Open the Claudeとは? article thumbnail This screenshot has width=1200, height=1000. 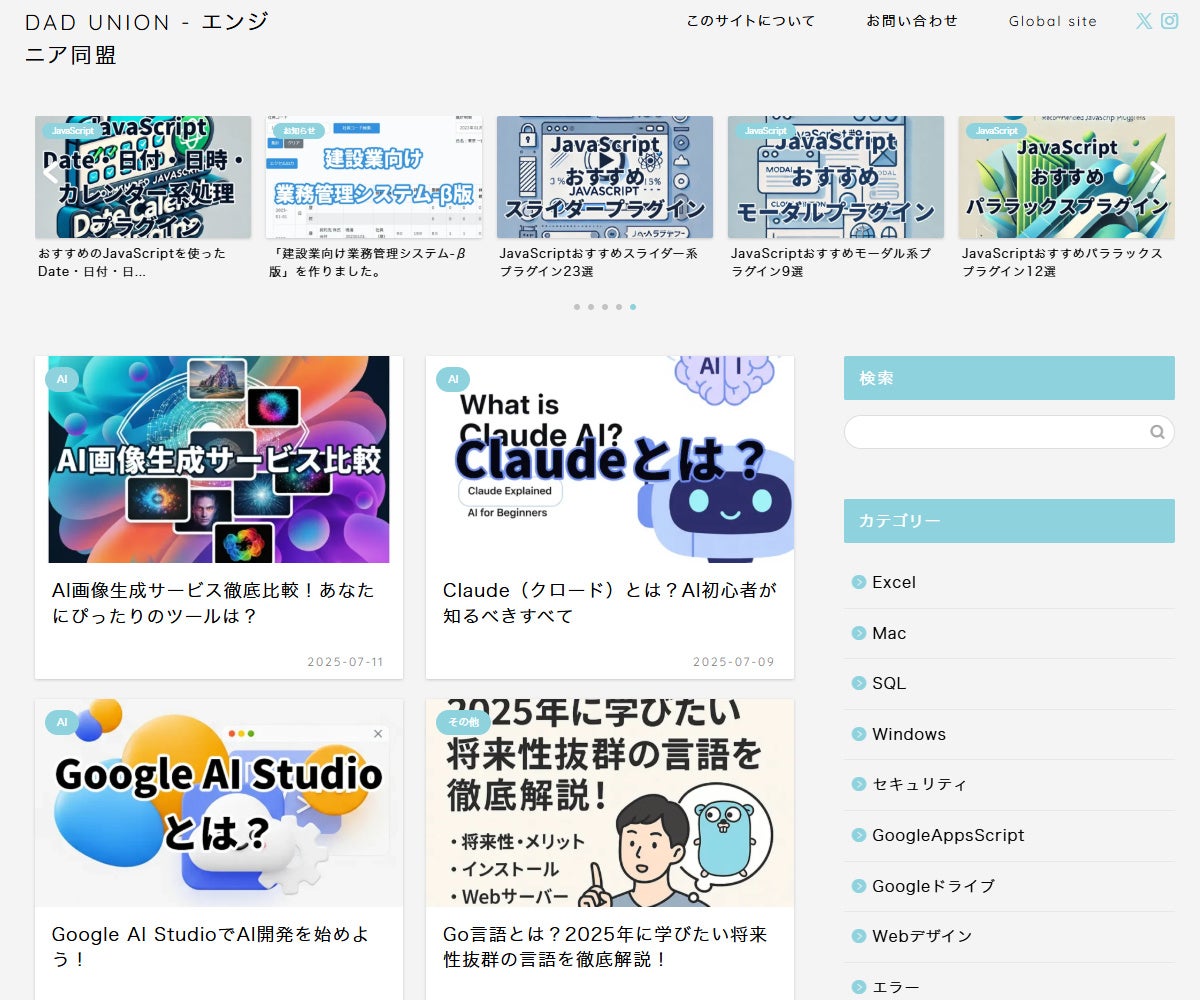point(610,459)
